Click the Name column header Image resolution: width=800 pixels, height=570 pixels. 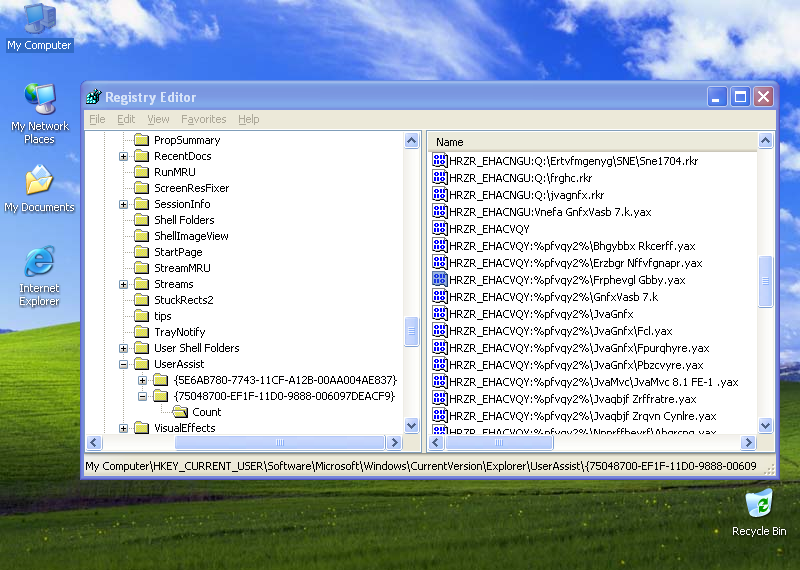pyautogui.click(x=593, y=142)
